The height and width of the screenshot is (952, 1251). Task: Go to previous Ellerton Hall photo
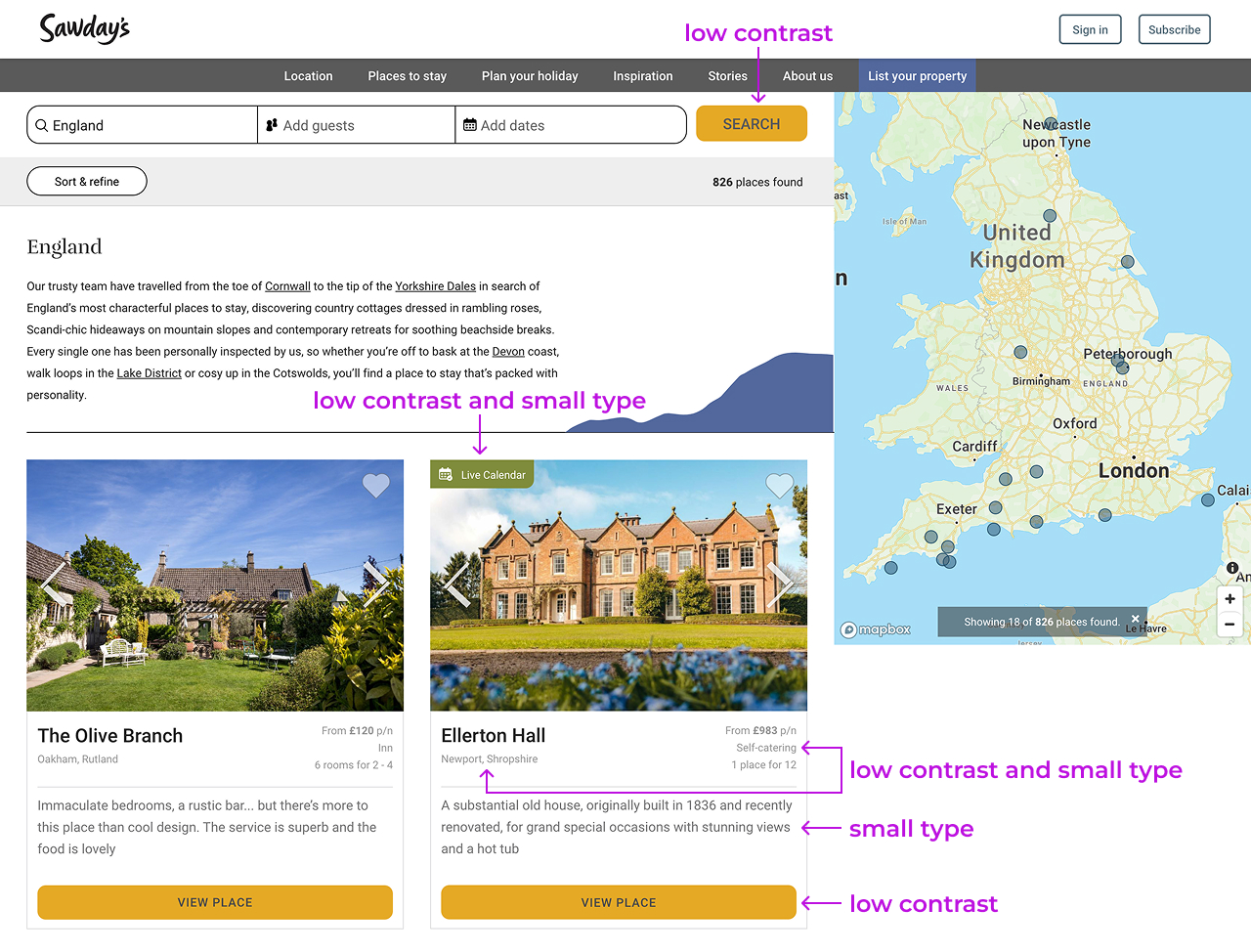pos(457,584)
